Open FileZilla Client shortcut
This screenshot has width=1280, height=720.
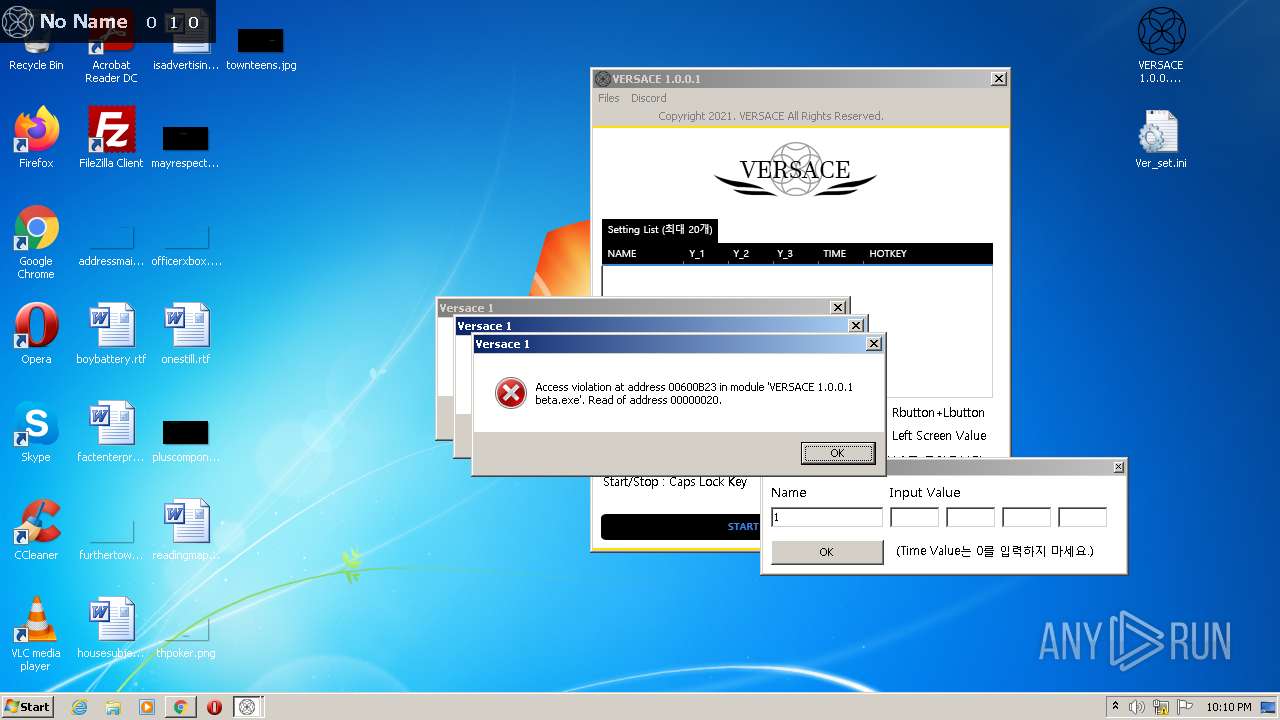coord(111,138)
